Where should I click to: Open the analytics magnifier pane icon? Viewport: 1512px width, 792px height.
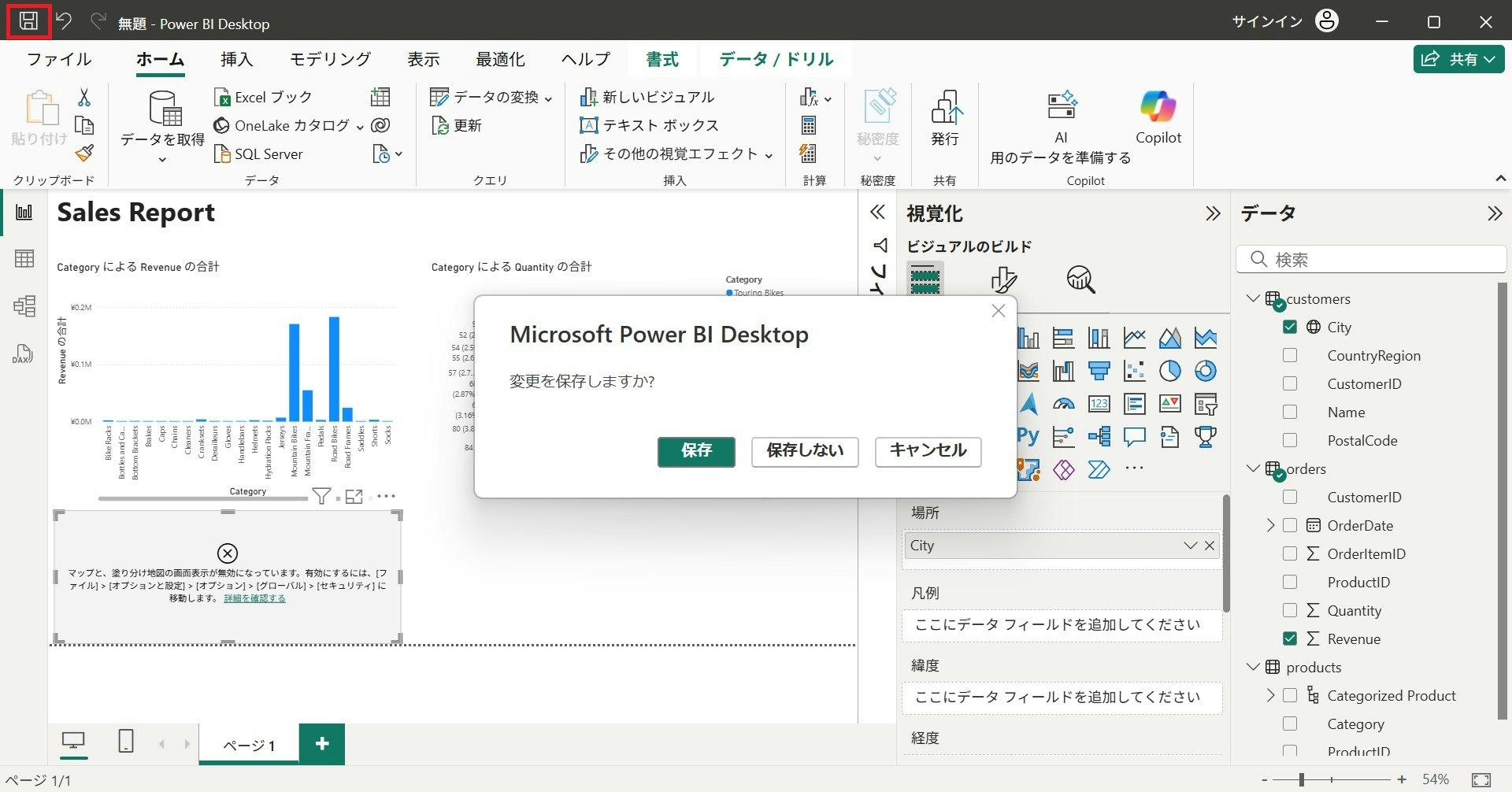[1080, 279]
